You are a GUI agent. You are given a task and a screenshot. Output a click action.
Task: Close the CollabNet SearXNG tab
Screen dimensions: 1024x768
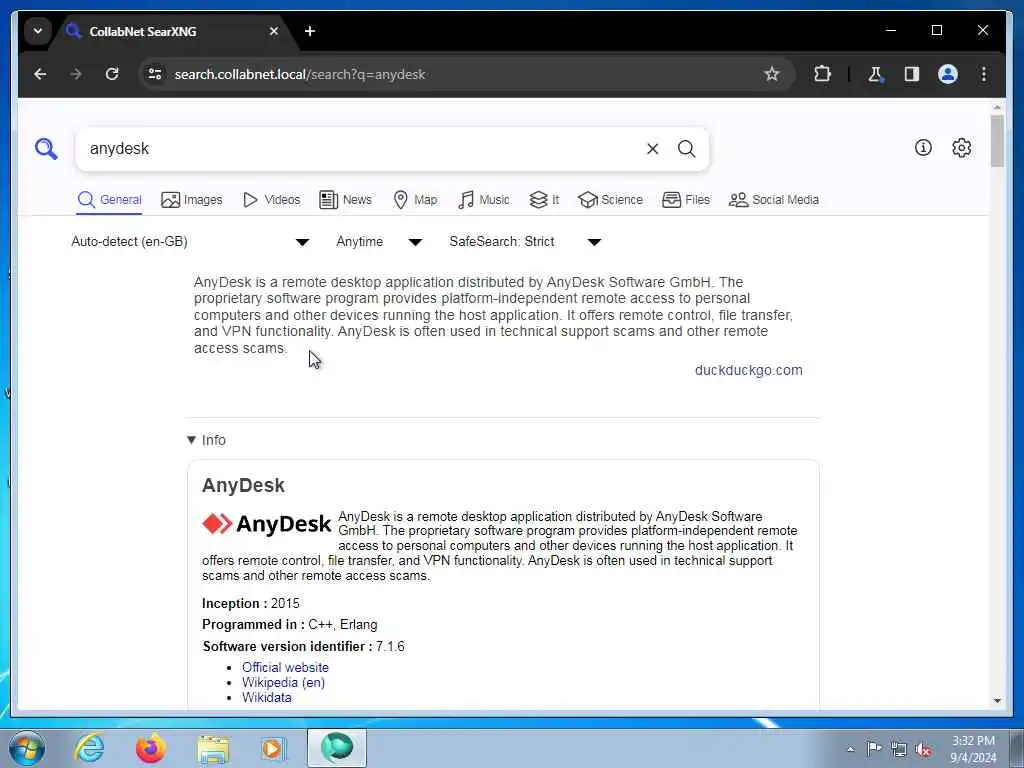274,31
